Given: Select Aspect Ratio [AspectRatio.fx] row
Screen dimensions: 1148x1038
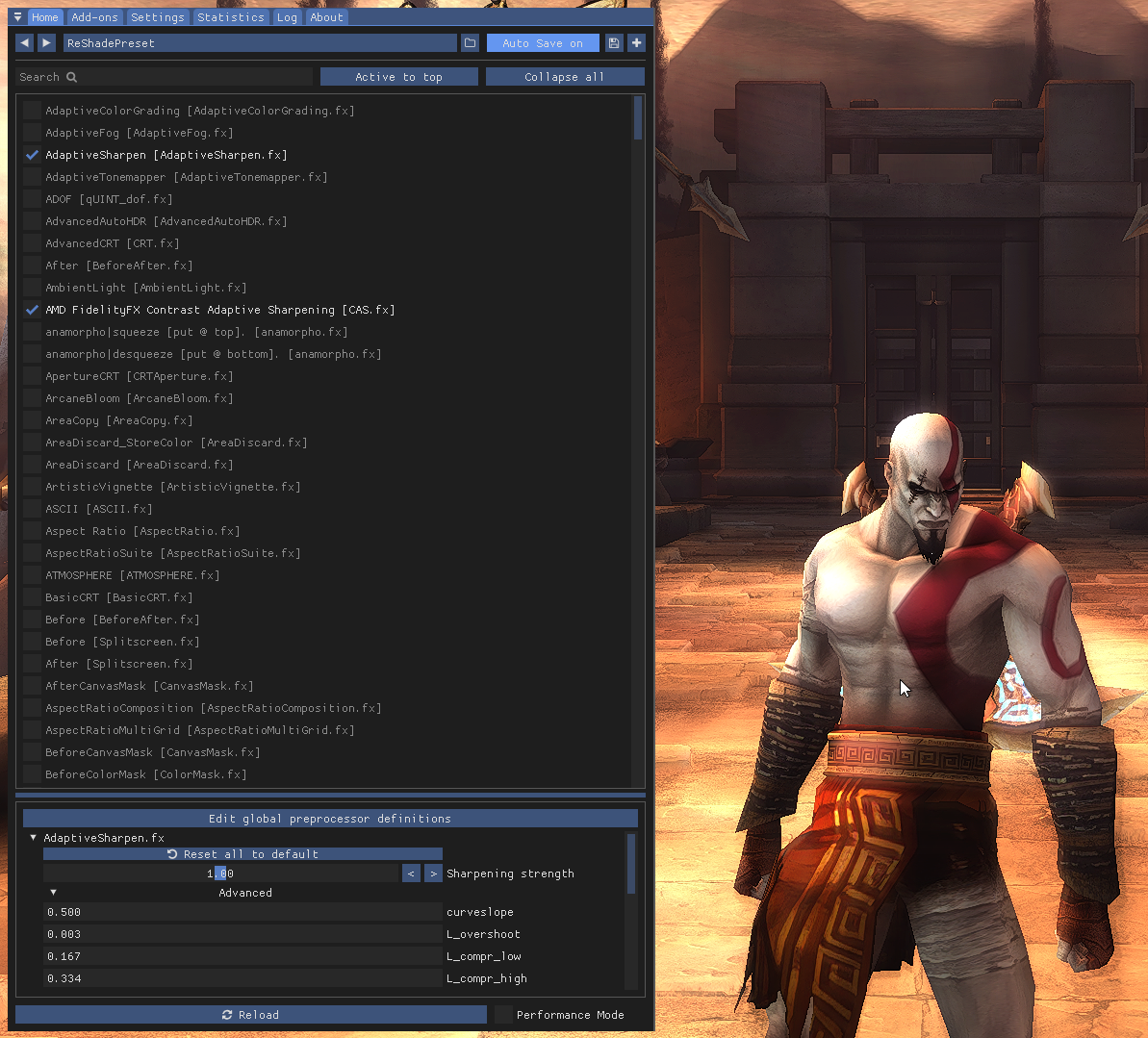Looking at the screenshot, I should coord(142,531).
